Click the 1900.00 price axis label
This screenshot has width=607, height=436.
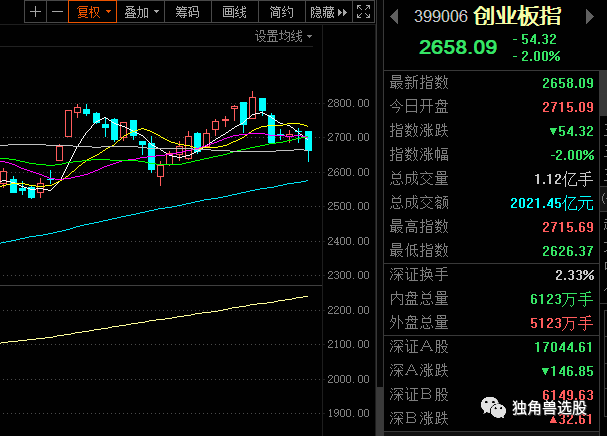pos(348,413)
